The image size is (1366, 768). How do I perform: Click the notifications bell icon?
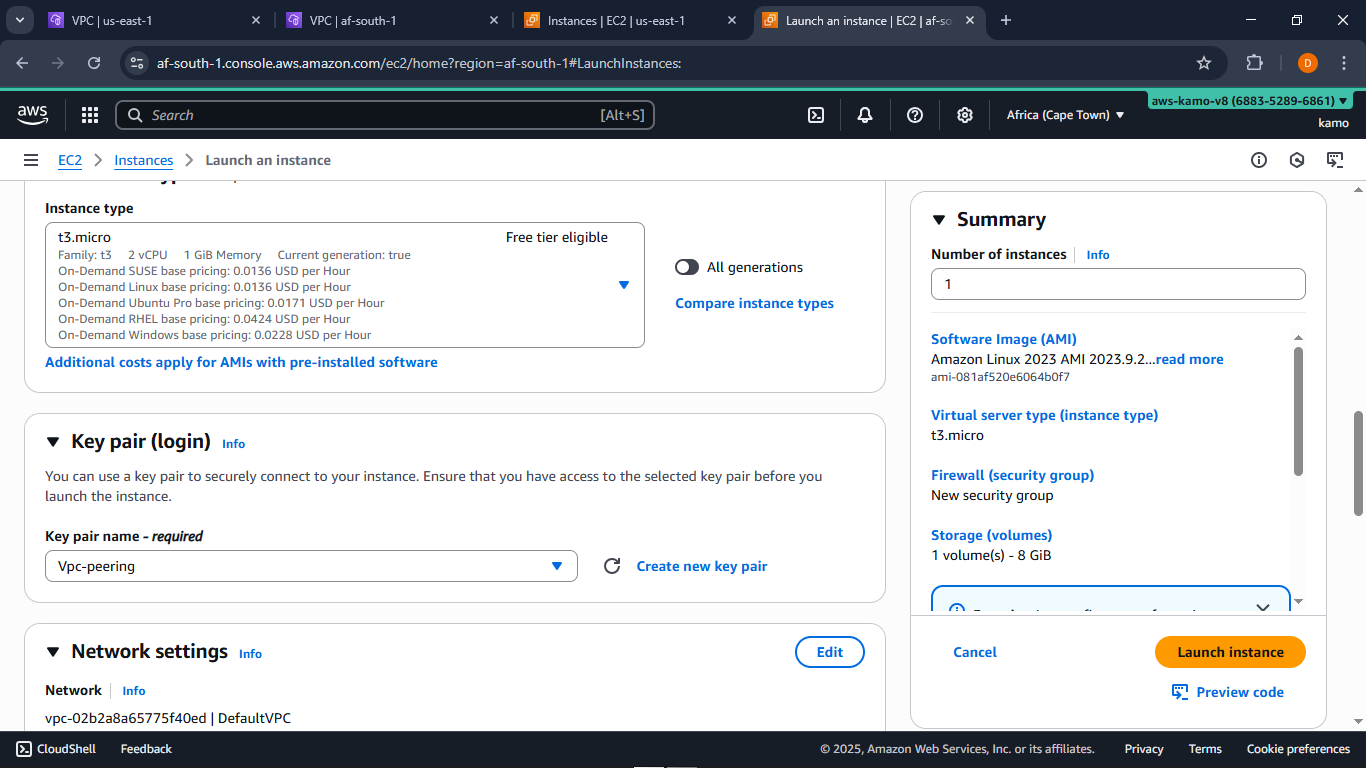click(x=864, y=114)
